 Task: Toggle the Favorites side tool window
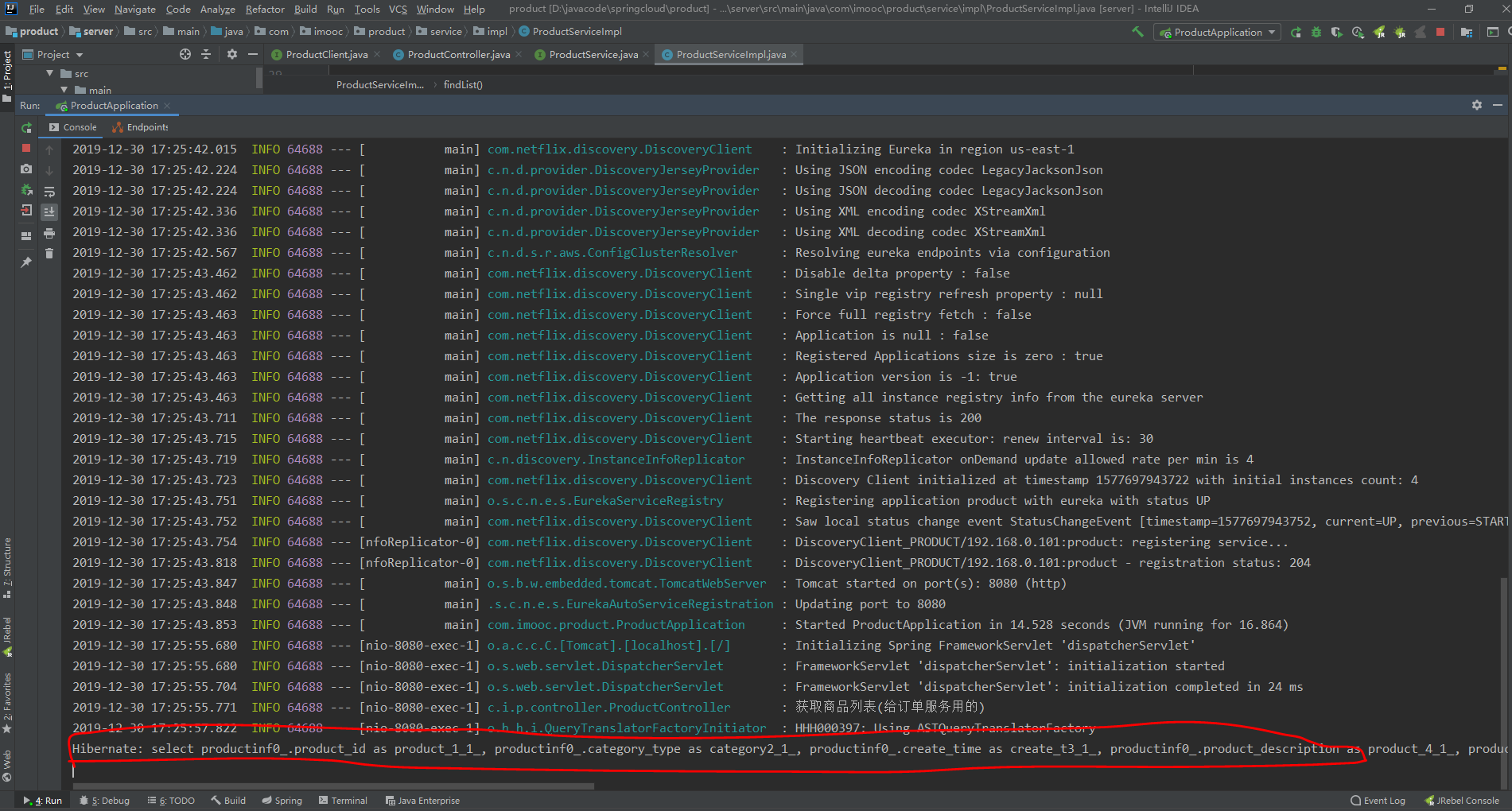coord(7,702)
